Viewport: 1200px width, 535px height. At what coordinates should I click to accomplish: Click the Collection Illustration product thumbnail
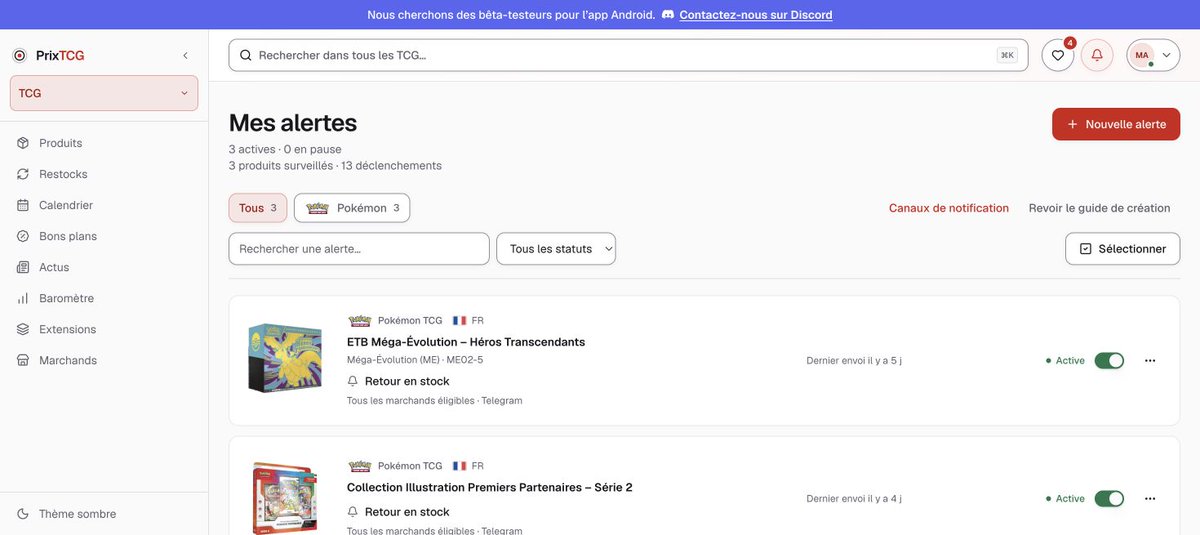285,498
